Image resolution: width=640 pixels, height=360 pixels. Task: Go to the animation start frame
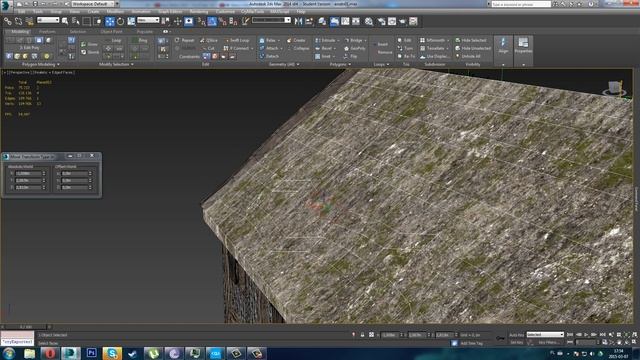click(x=570, y=335)
